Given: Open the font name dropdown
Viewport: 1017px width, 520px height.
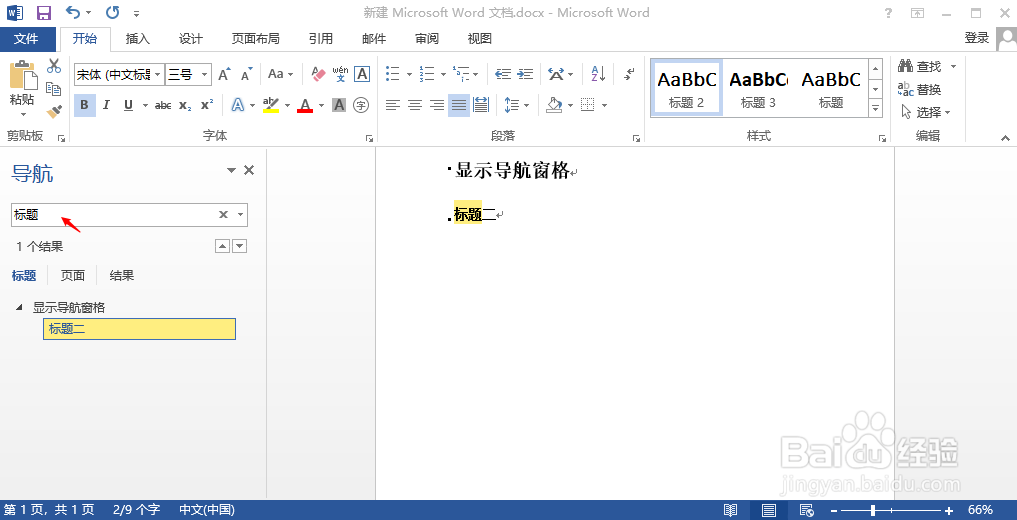Looking at the screenshot, I should pyautogui.click(x=158, y=75).
